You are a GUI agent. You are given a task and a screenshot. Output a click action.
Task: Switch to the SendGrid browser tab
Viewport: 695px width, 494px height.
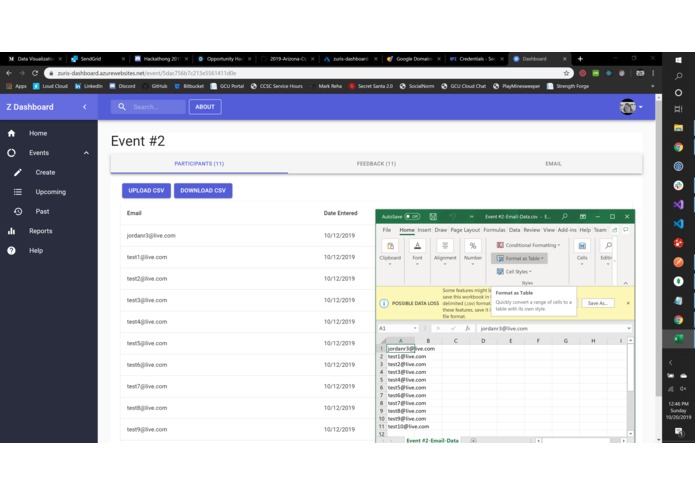98,58
